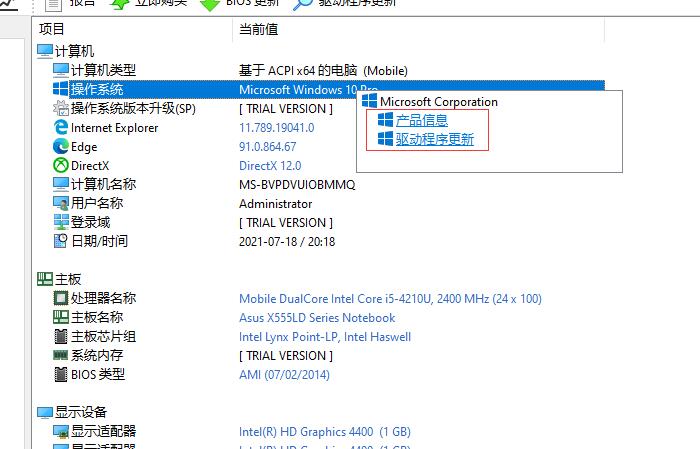Click the monitor icon beside 显示设备 group
The width and height of the screenshot is (700, 449).
click(45, 412)
